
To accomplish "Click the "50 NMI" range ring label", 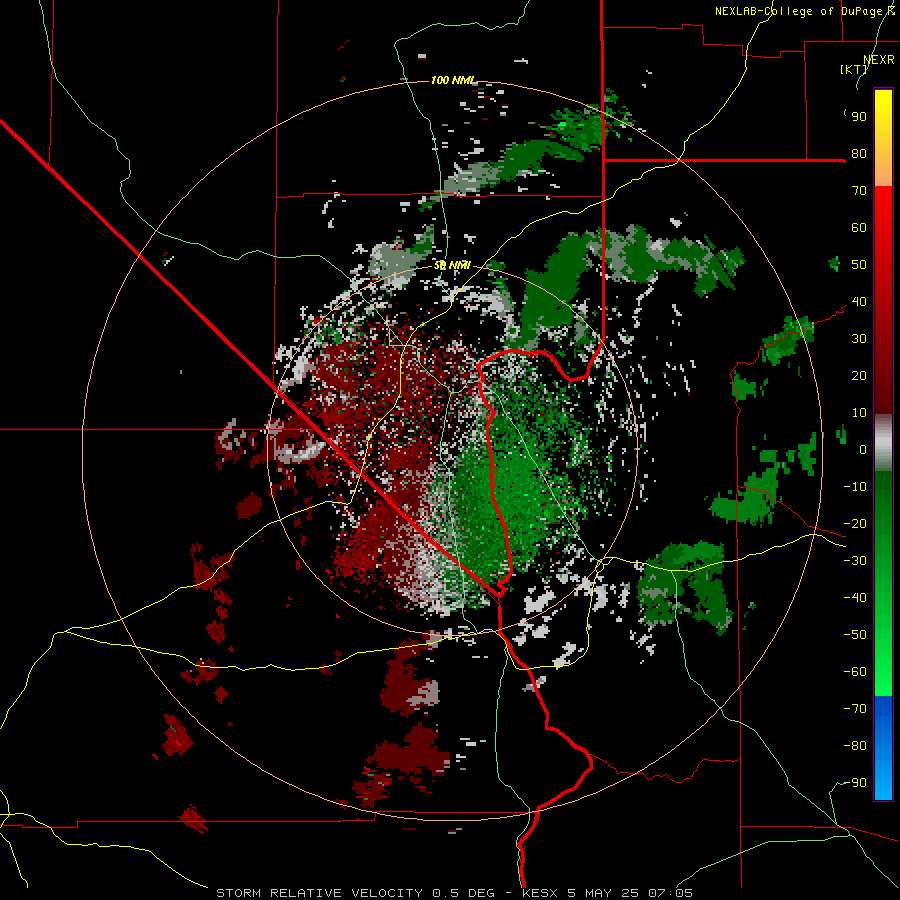I will click(452, 265).
